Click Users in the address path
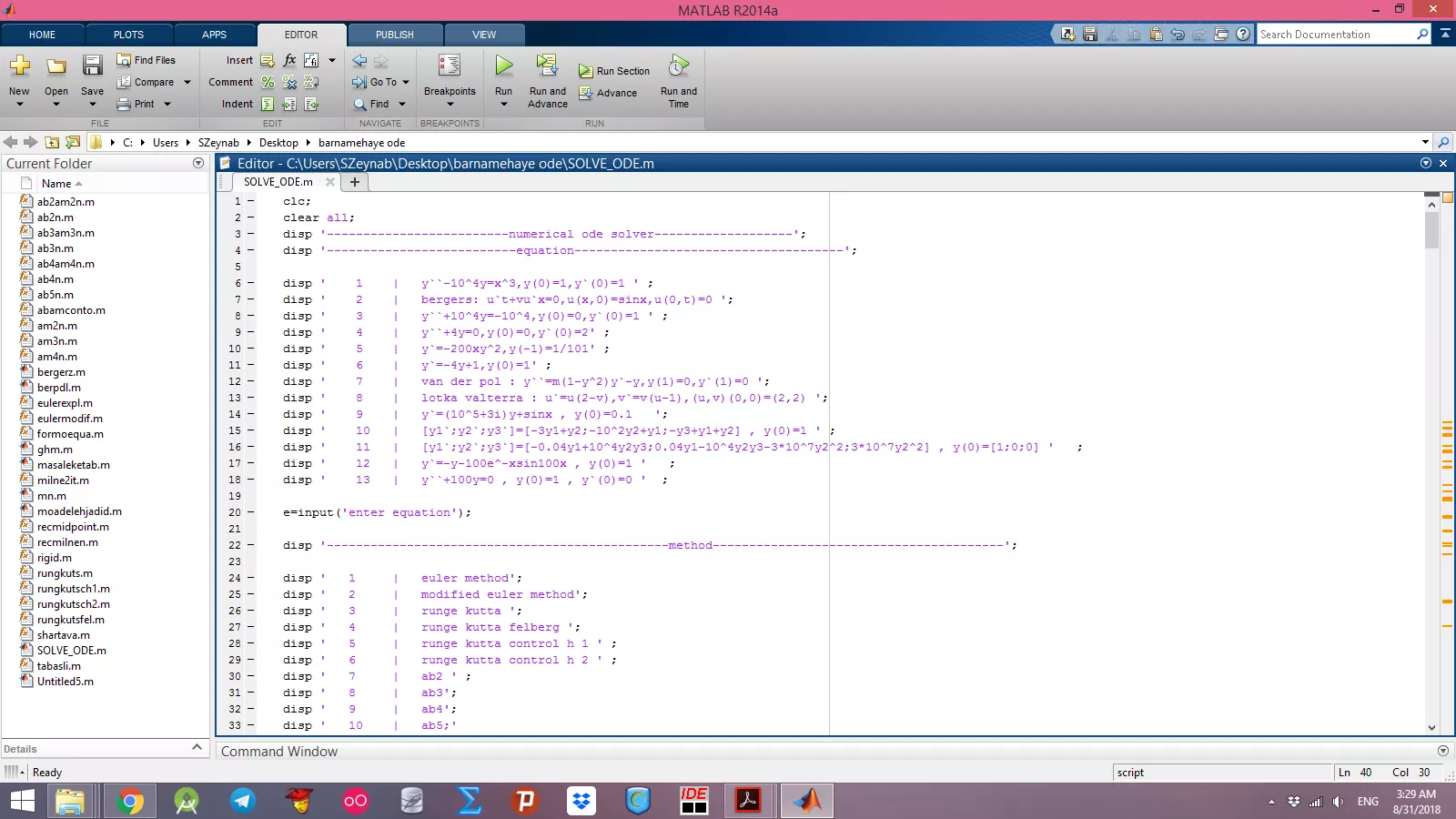 point(166,143)
